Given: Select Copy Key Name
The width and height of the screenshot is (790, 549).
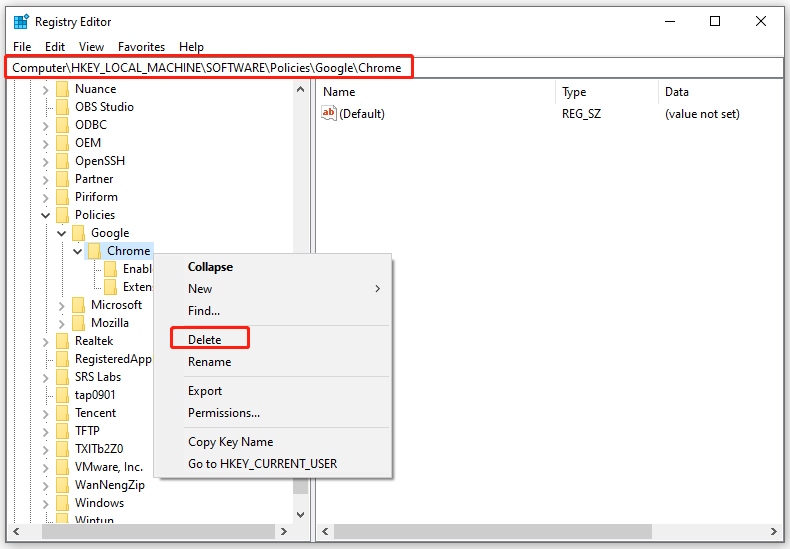Looking at the screenshot, I should (x=273, y=442).
